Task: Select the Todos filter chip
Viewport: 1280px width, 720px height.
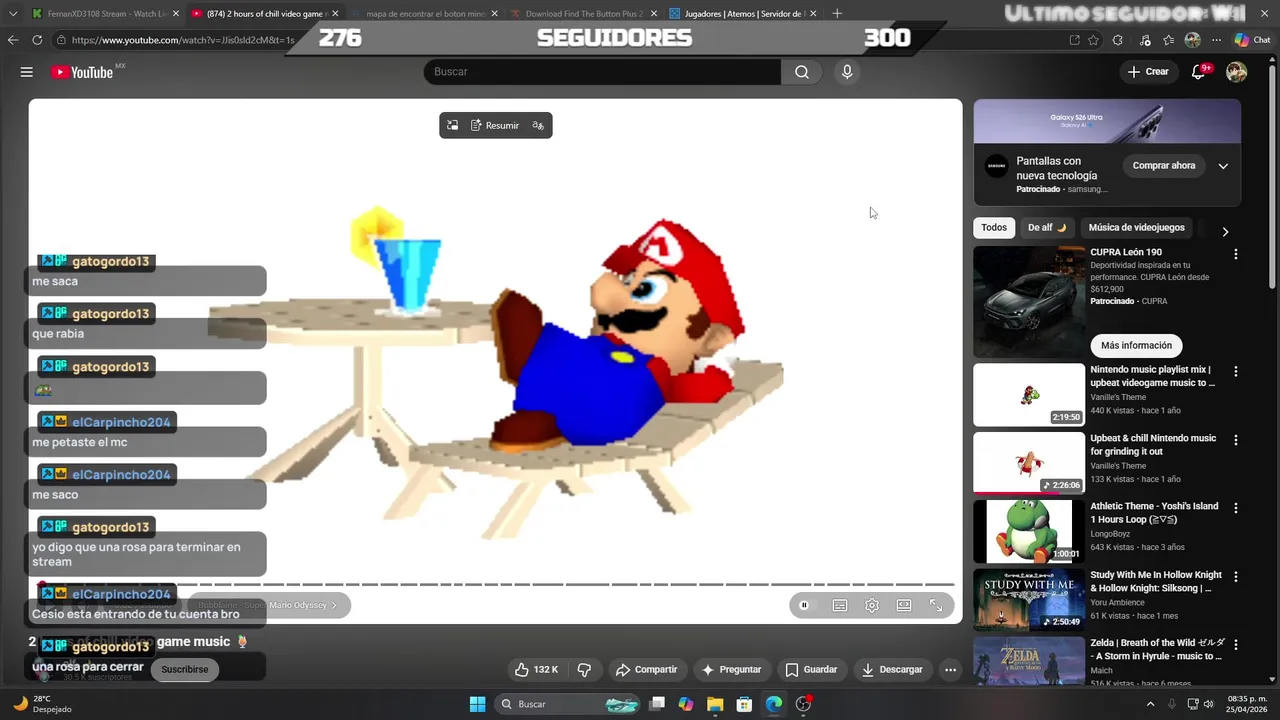Action: point(994,227)
